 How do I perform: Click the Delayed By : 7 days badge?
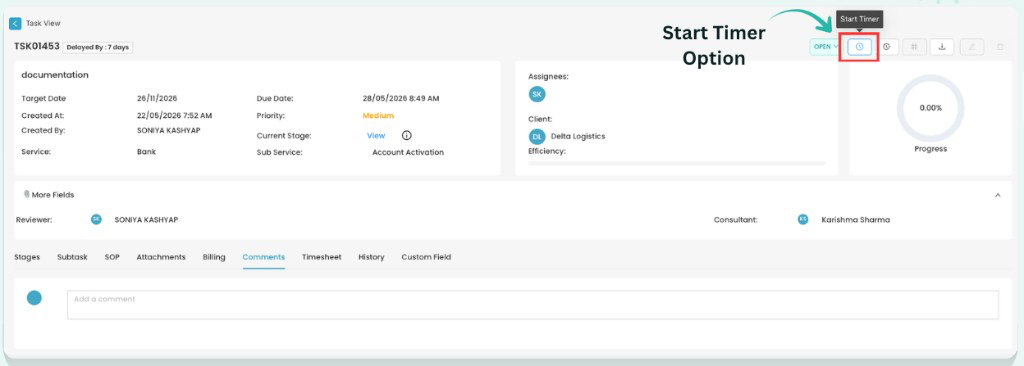pyautogui.click(x=98, y=47)
